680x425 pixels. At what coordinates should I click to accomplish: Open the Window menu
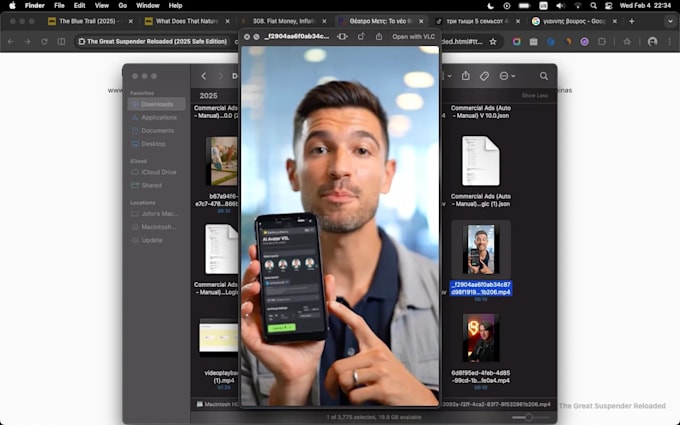[x=147, y=6]
